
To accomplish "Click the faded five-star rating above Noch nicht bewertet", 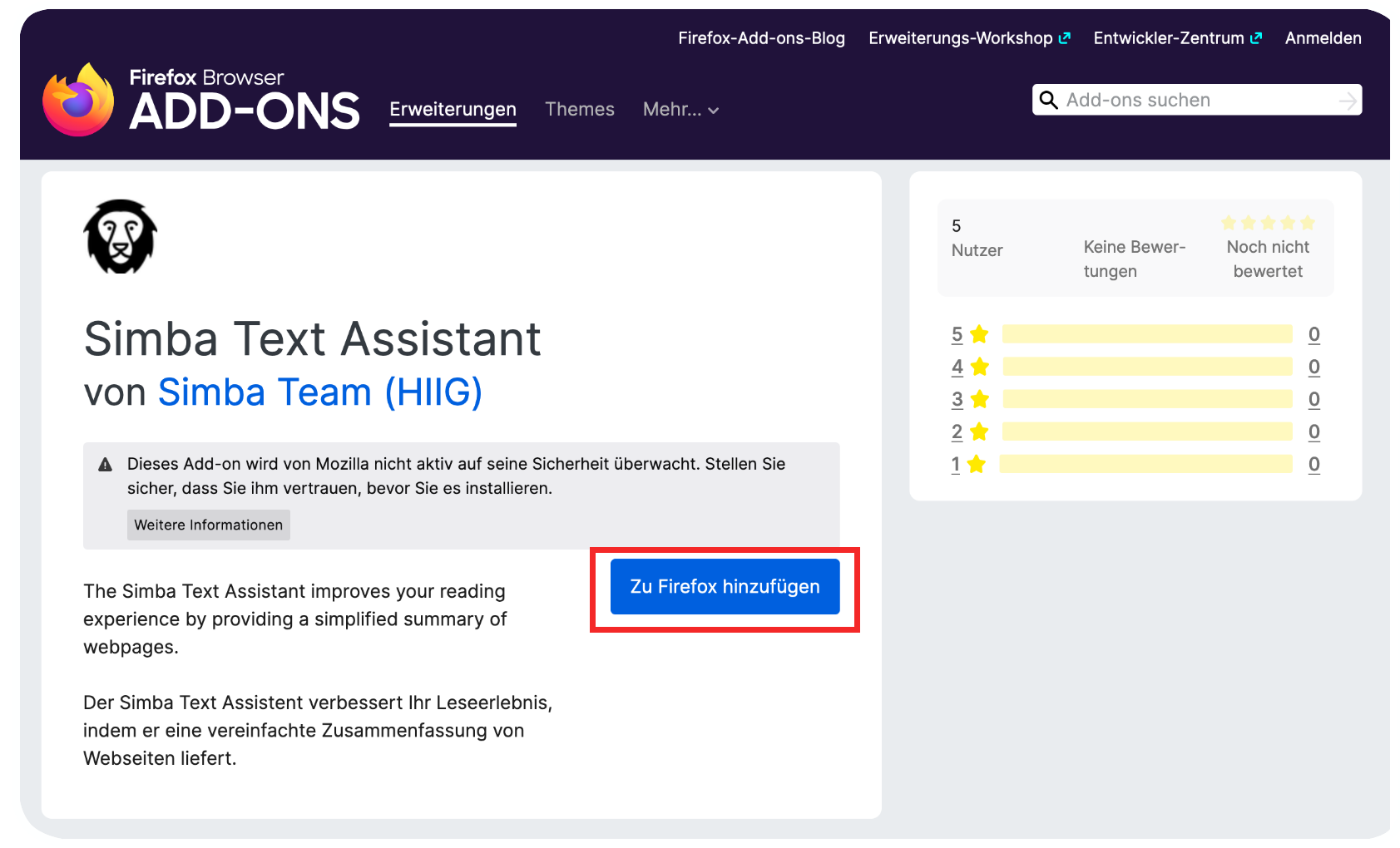I will (1268, 223).
